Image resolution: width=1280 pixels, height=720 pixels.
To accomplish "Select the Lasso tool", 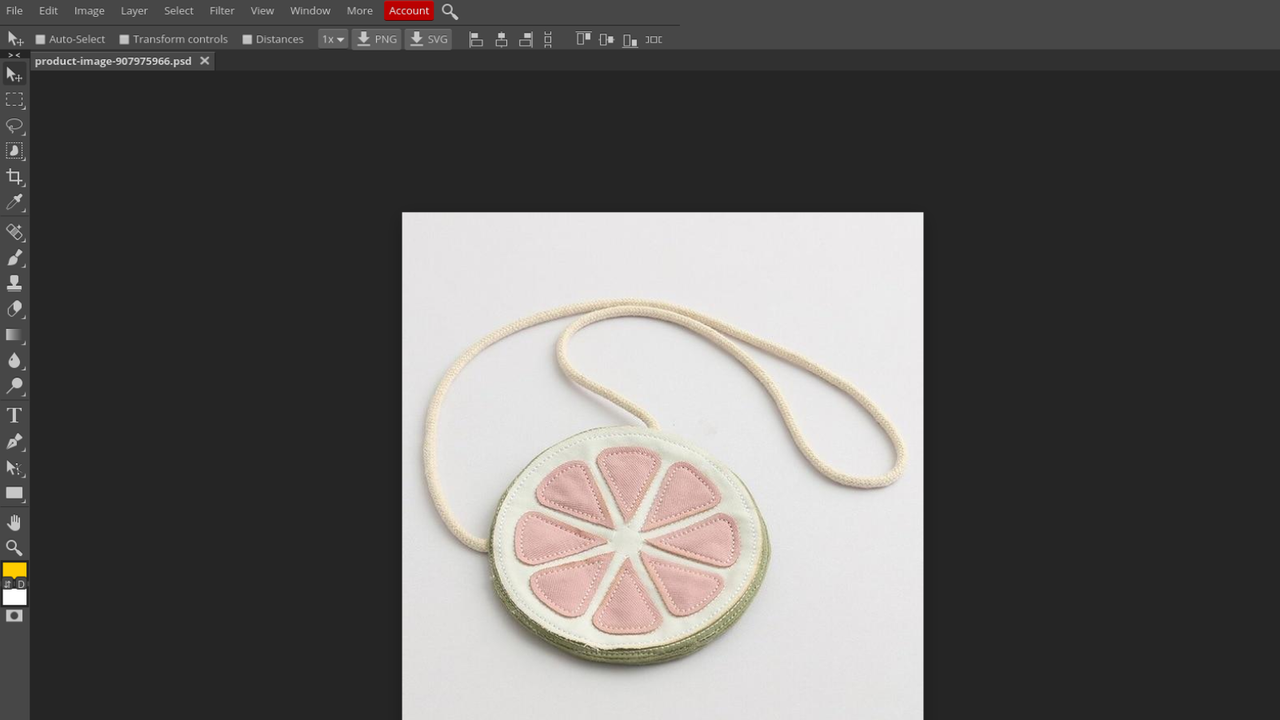I will click(14, 125).
